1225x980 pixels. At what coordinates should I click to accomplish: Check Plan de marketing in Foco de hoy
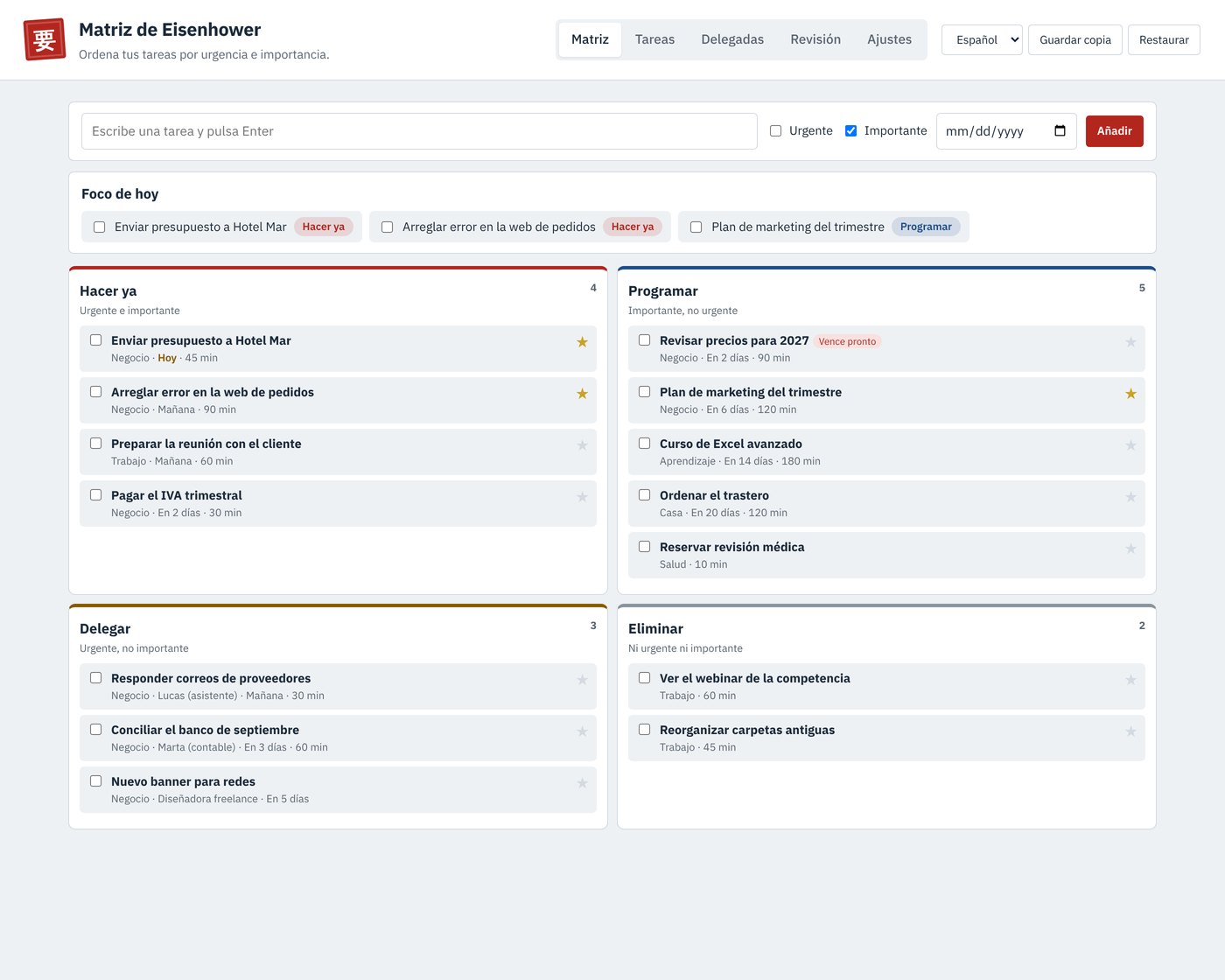tap(696, 227)
